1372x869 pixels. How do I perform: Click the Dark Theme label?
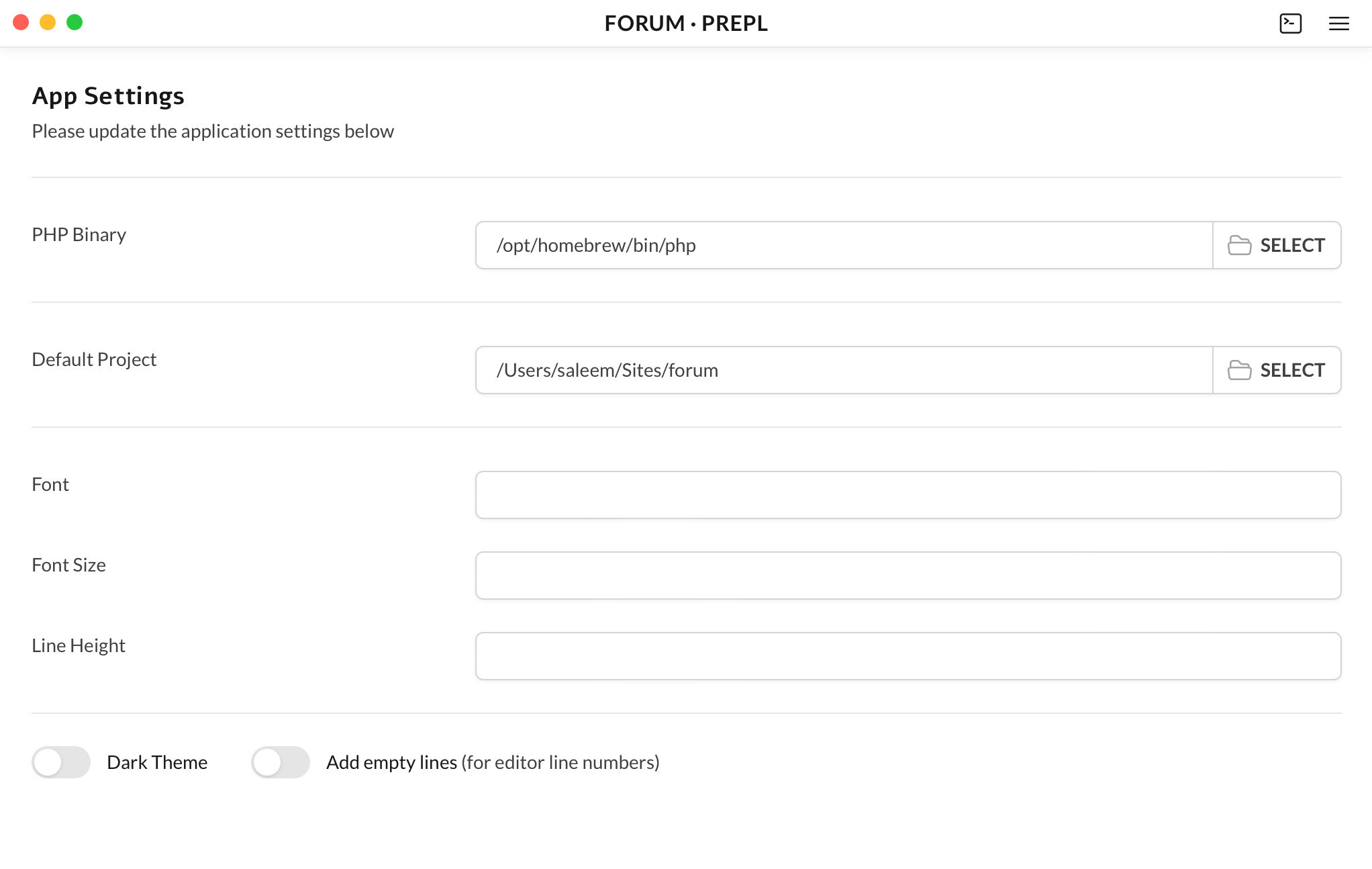tap(157, 762)
